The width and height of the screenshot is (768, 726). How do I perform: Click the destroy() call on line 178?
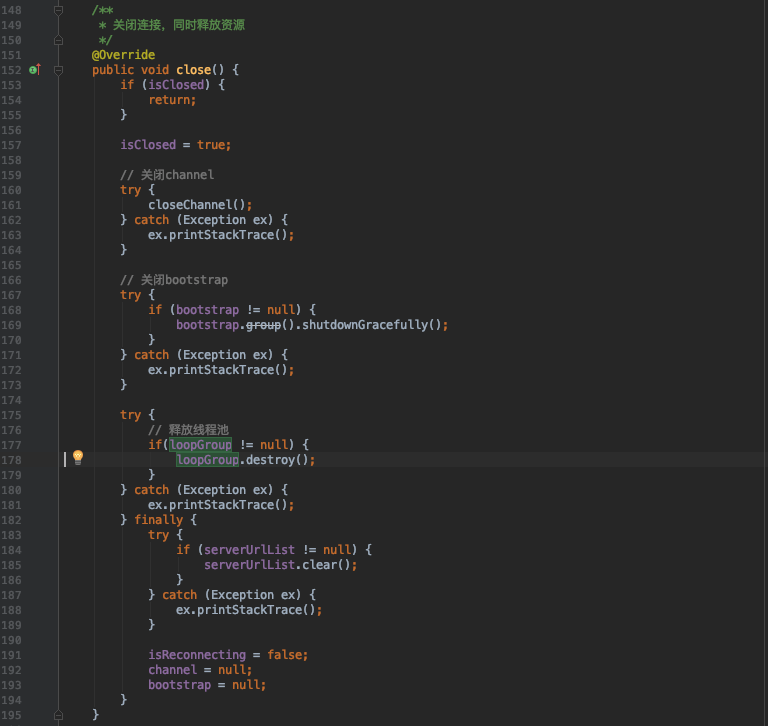click(277, 460)
